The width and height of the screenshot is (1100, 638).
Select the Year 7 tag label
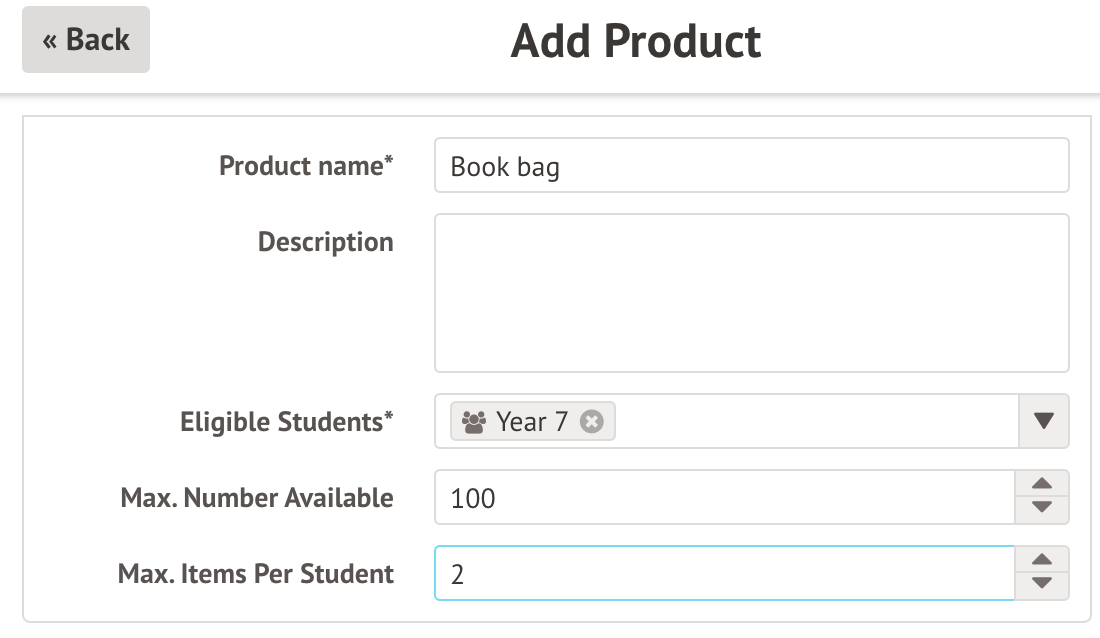(532, 422)
